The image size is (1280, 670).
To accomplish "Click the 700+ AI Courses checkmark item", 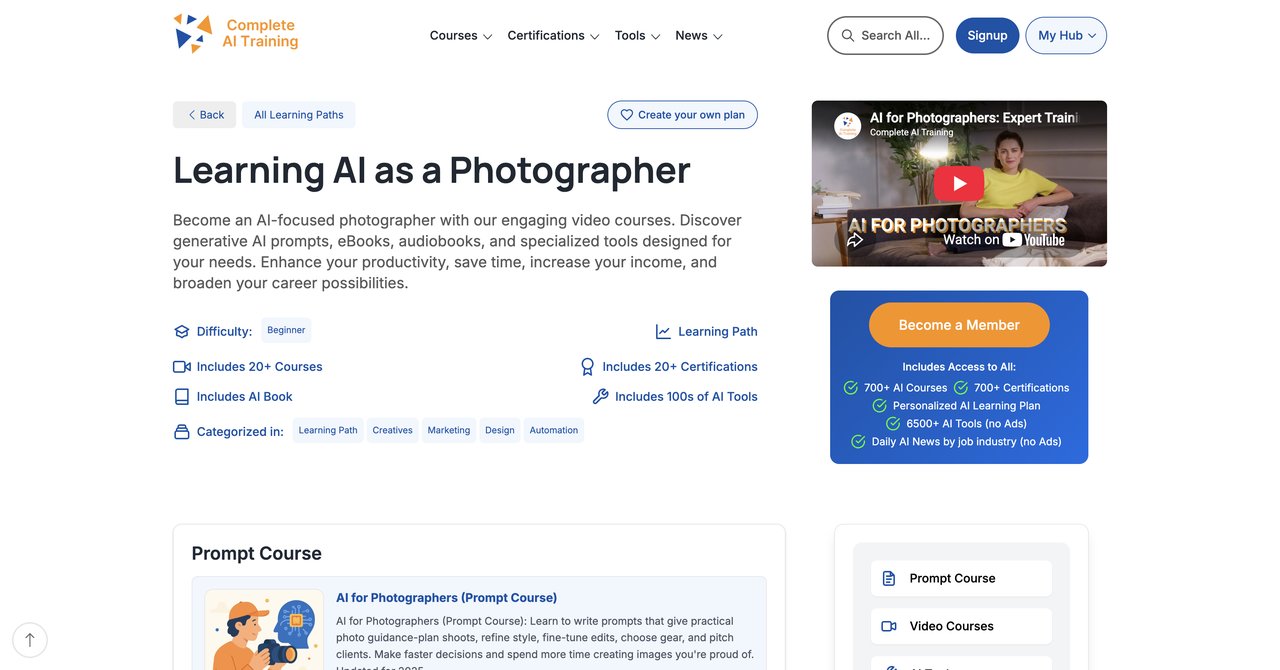I will coord(895,388).
